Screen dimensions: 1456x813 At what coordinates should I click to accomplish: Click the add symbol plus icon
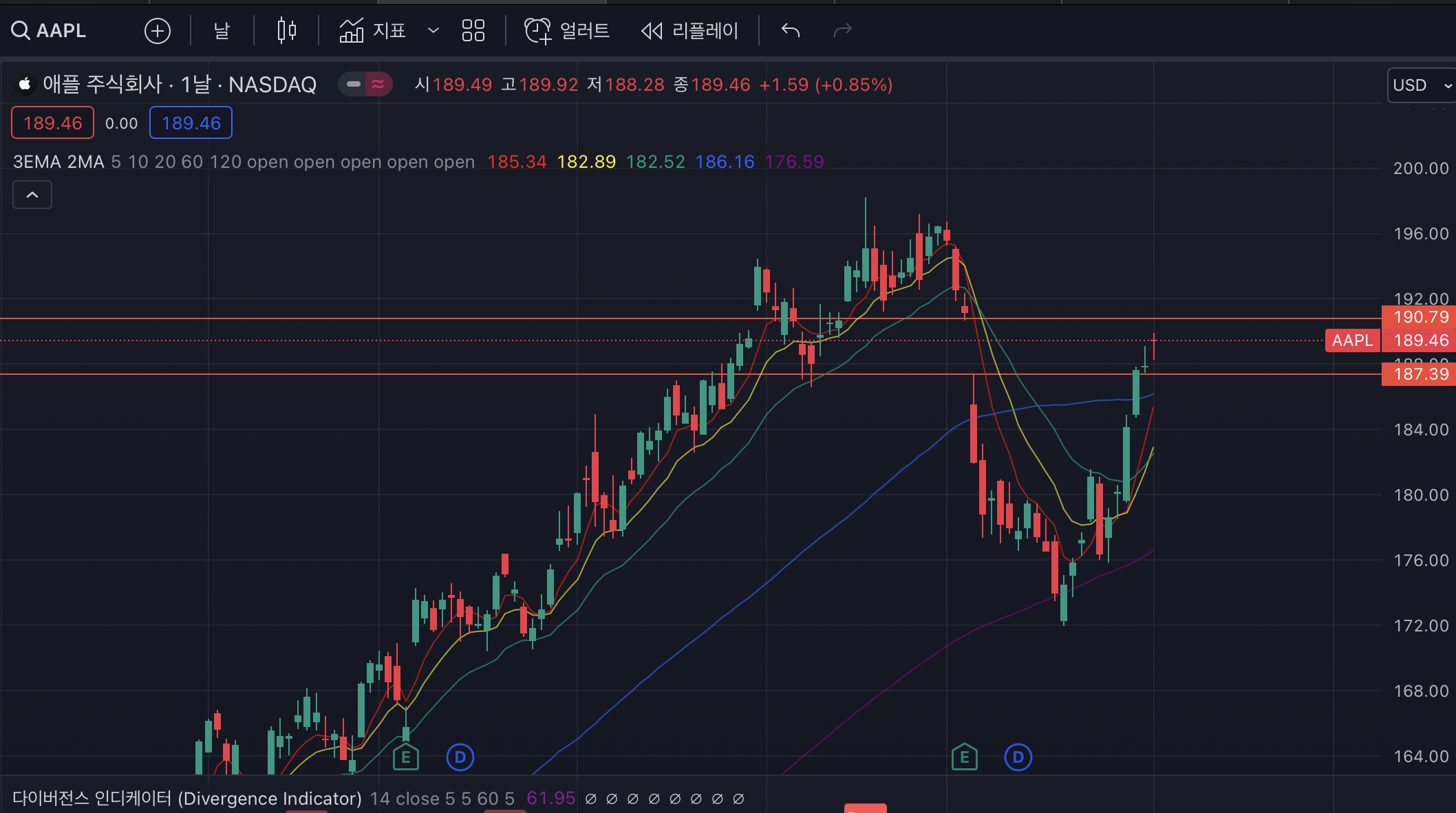pyautogui.click(x=158, y=31)
